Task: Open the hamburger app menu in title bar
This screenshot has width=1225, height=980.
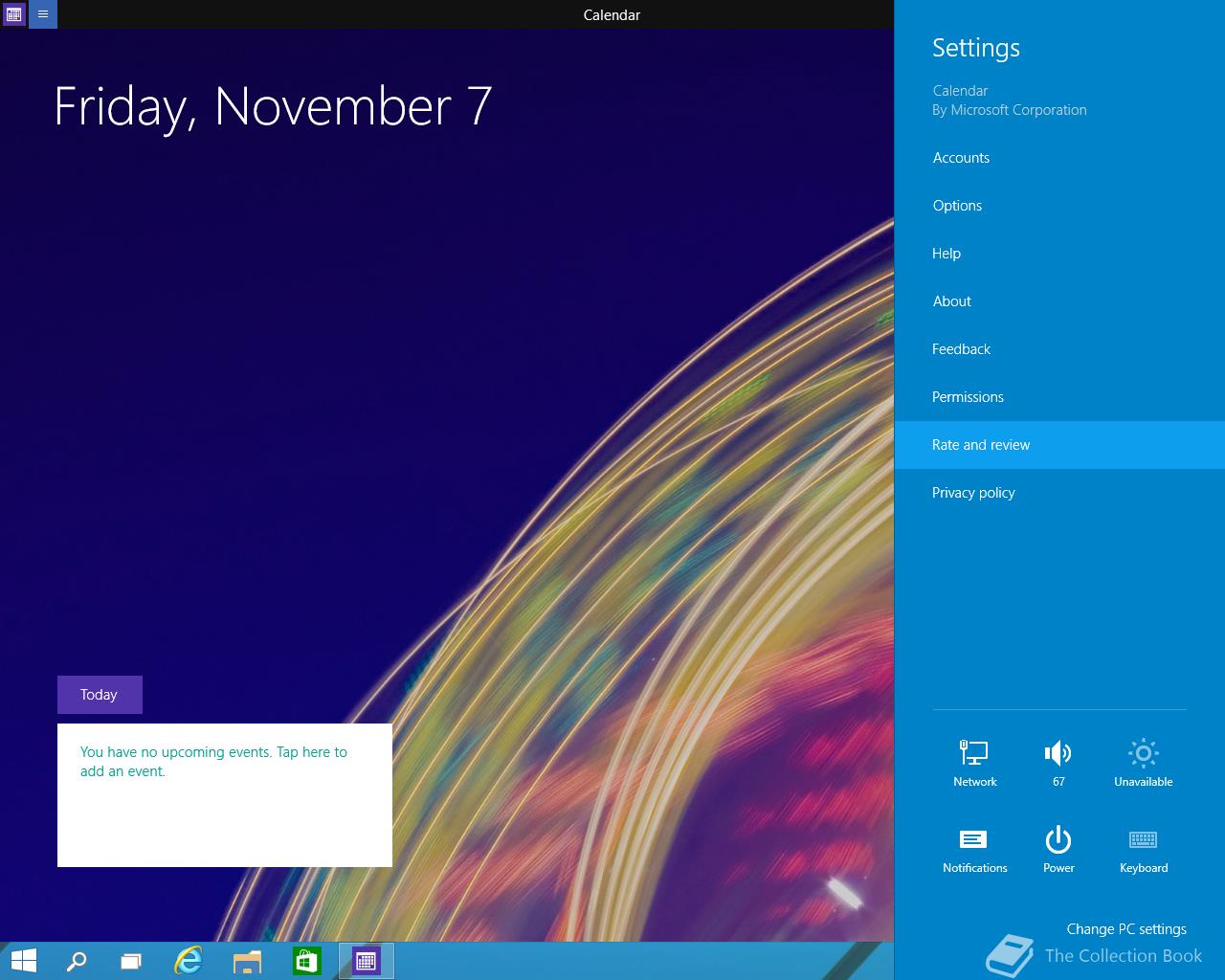Action: [43, 14]
